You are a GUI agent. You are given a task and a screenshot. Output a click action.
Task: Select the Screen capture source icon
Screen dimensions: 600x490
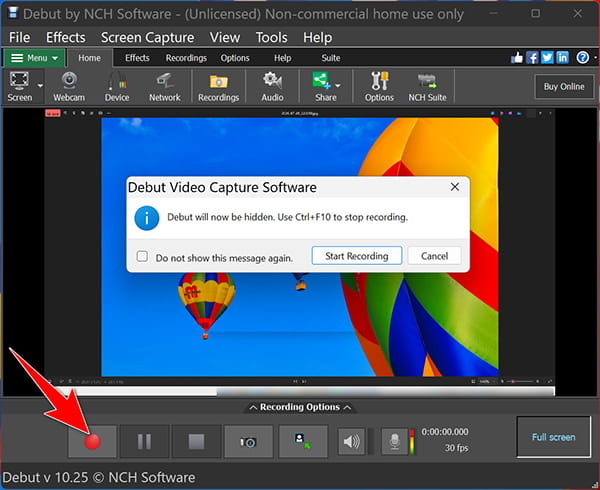[x=20, y=86]
